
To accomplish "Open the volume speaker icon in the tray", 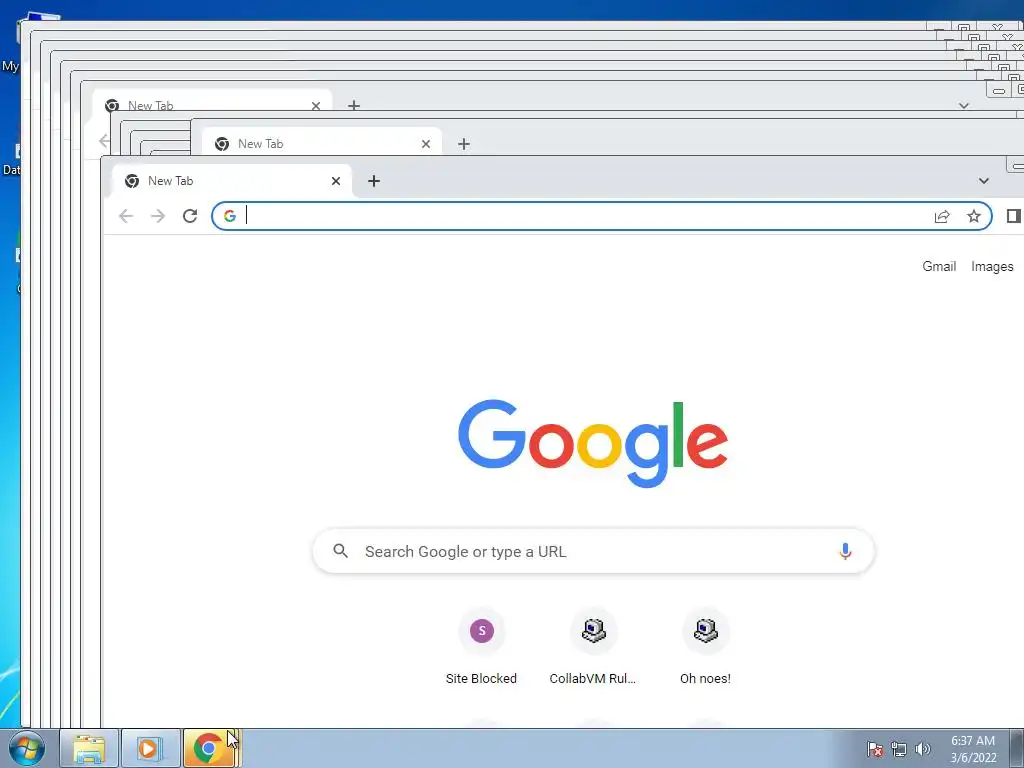I will 923,749.
